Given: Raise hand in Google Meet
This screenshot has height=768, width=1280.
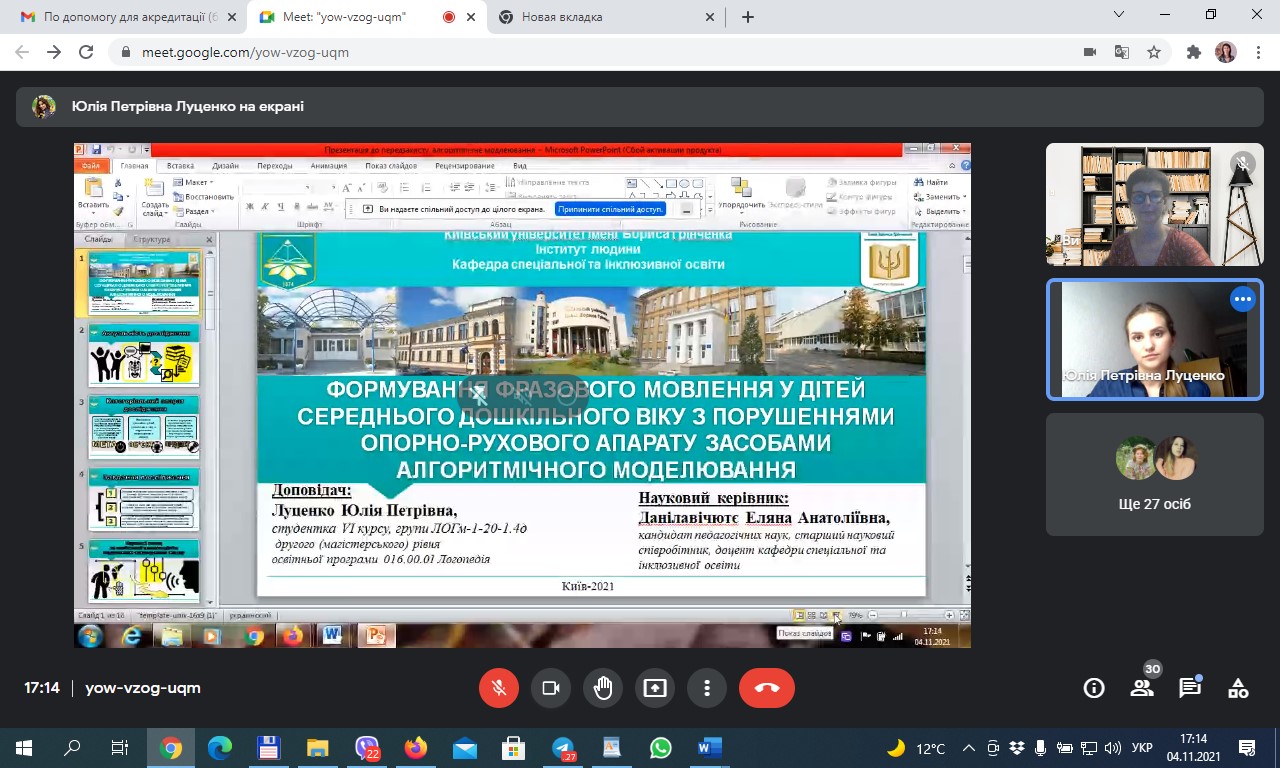Looking at the screenshot, I should pyautogui.click(x=603, y=688).
